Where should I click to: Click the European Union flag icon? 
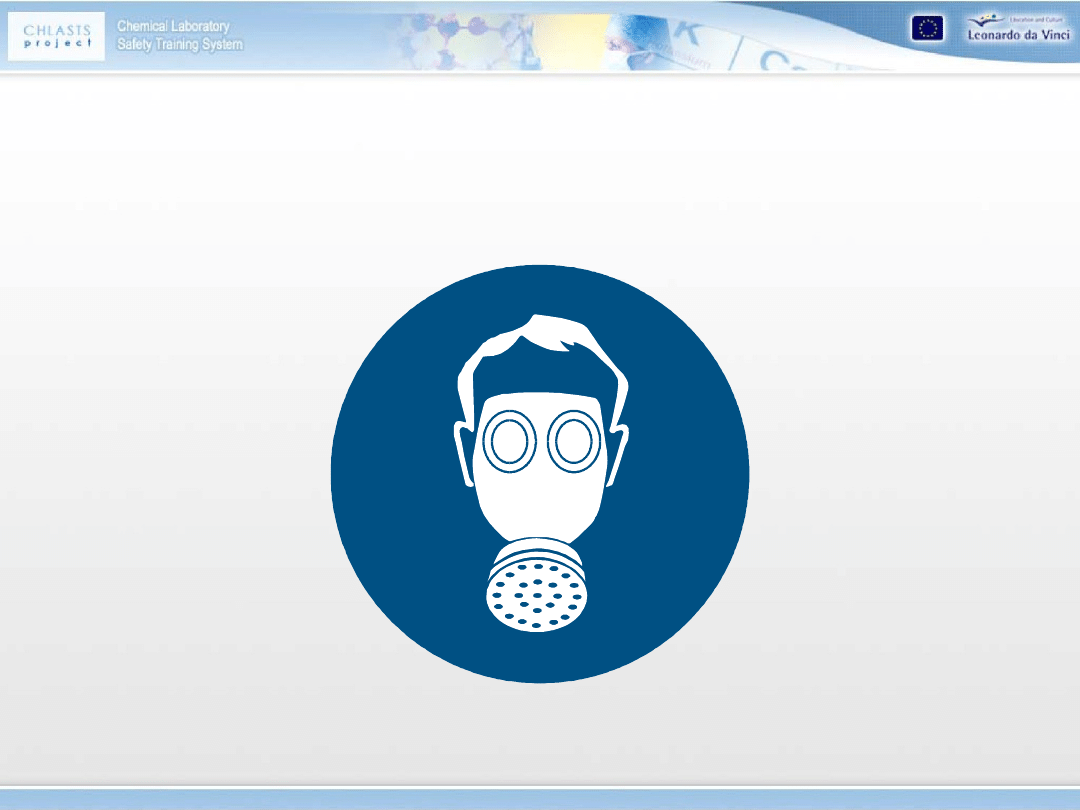coord(926,29)
